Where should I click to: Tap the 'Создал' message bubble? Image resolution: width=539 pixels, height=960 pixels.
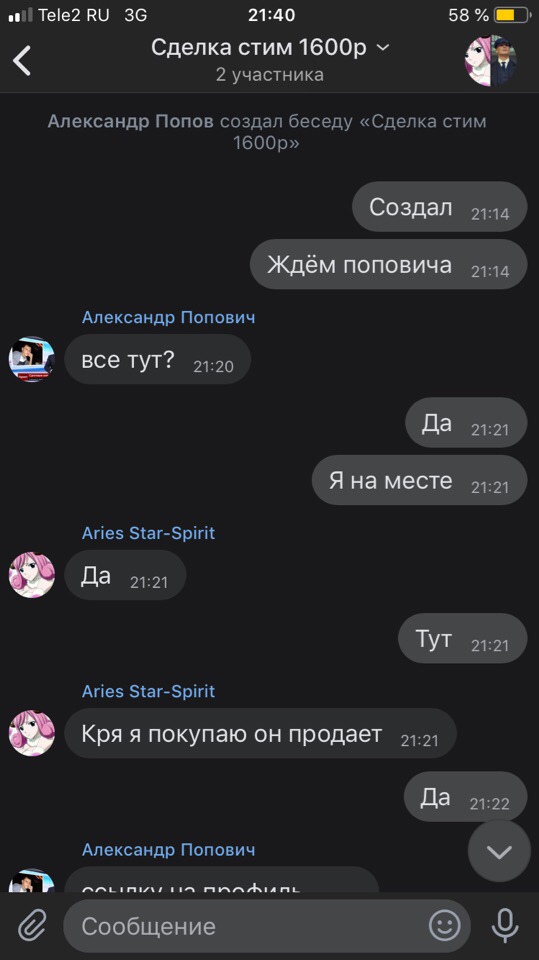[x=439, y=207]
